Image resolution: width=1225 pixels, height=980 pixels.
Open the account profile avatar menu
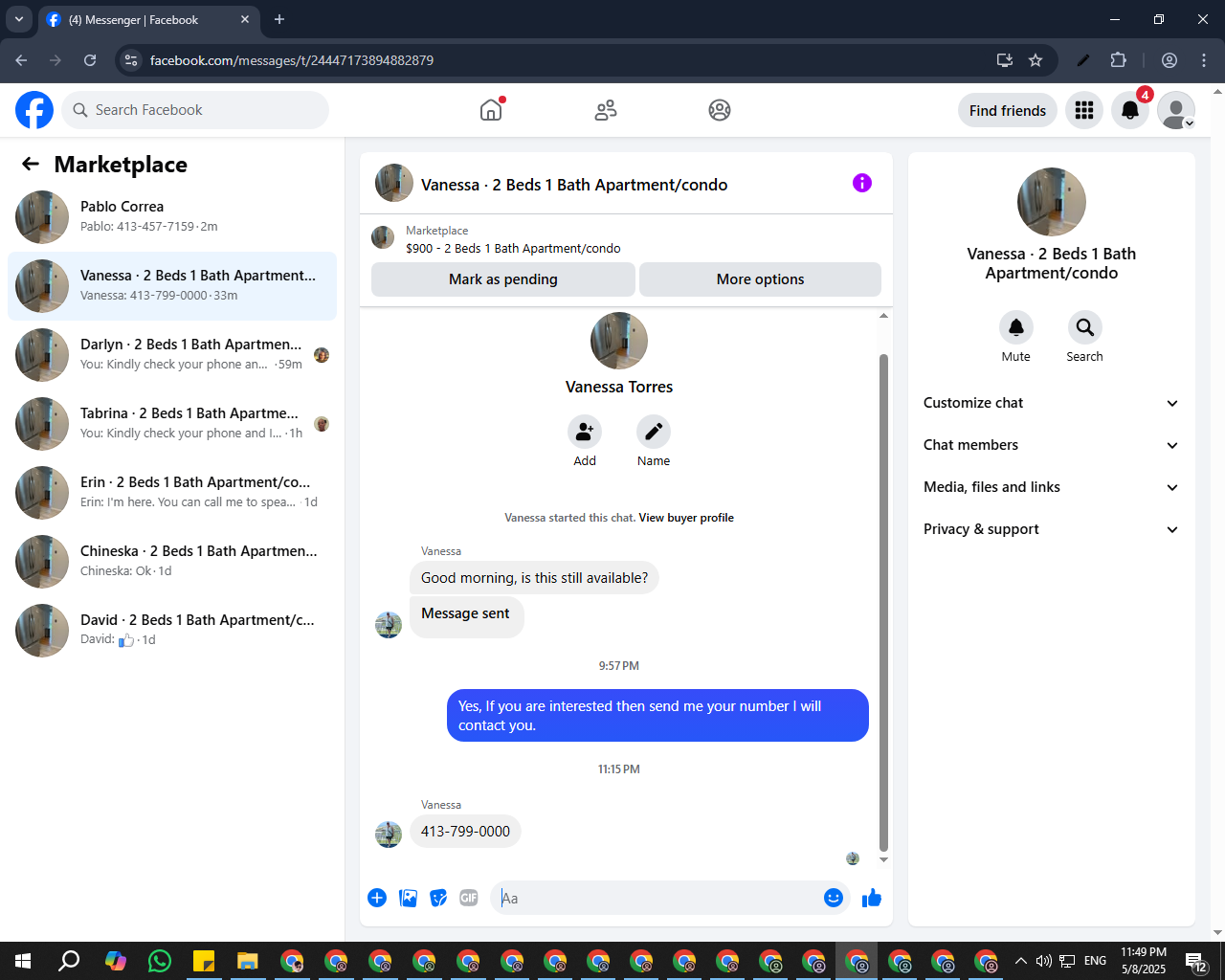point(1176,110)
